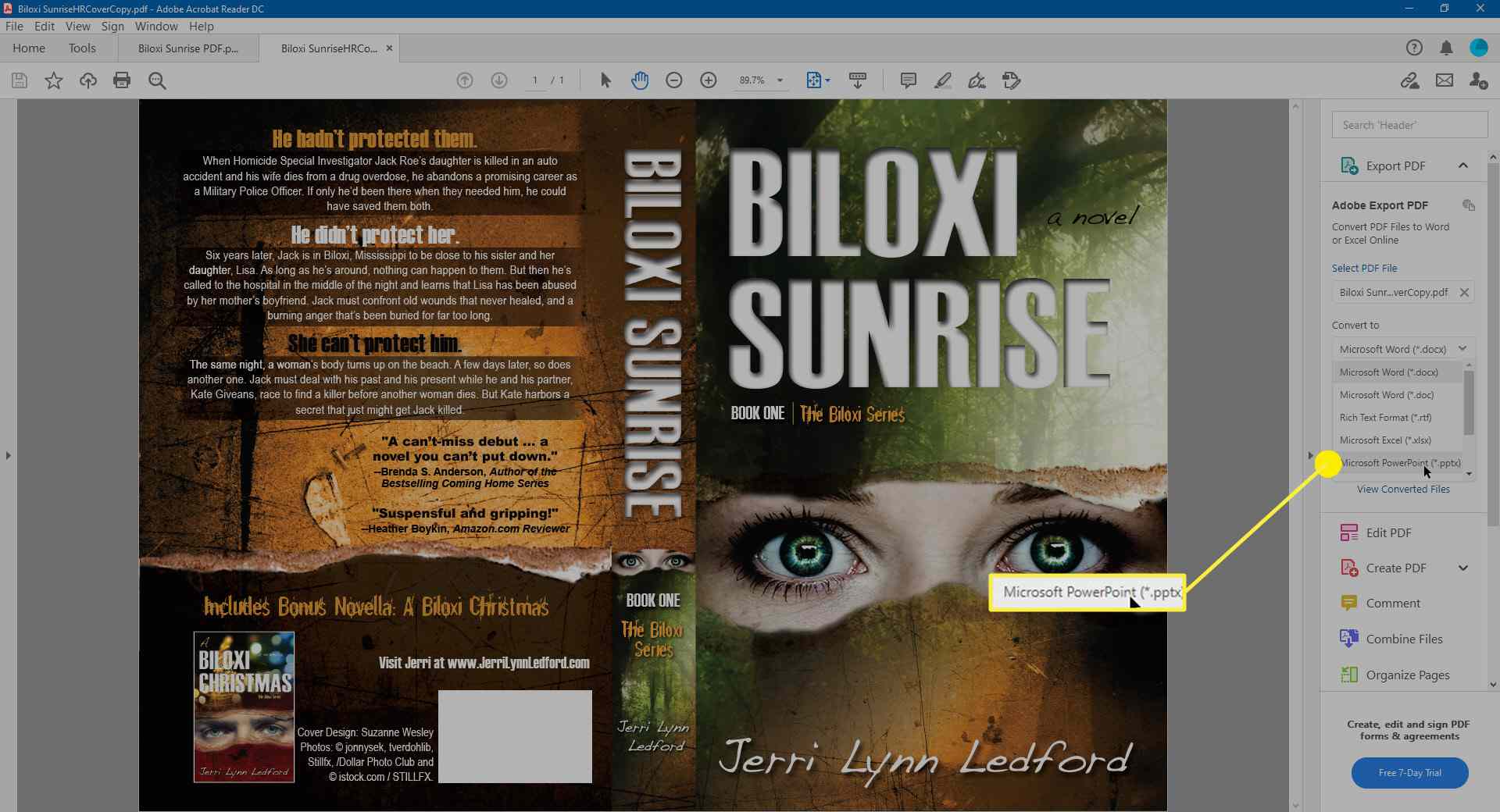Click the stamp tool icon
Image resolution: width=1500 pixels, height=812 pixels.
[1012, 80]
